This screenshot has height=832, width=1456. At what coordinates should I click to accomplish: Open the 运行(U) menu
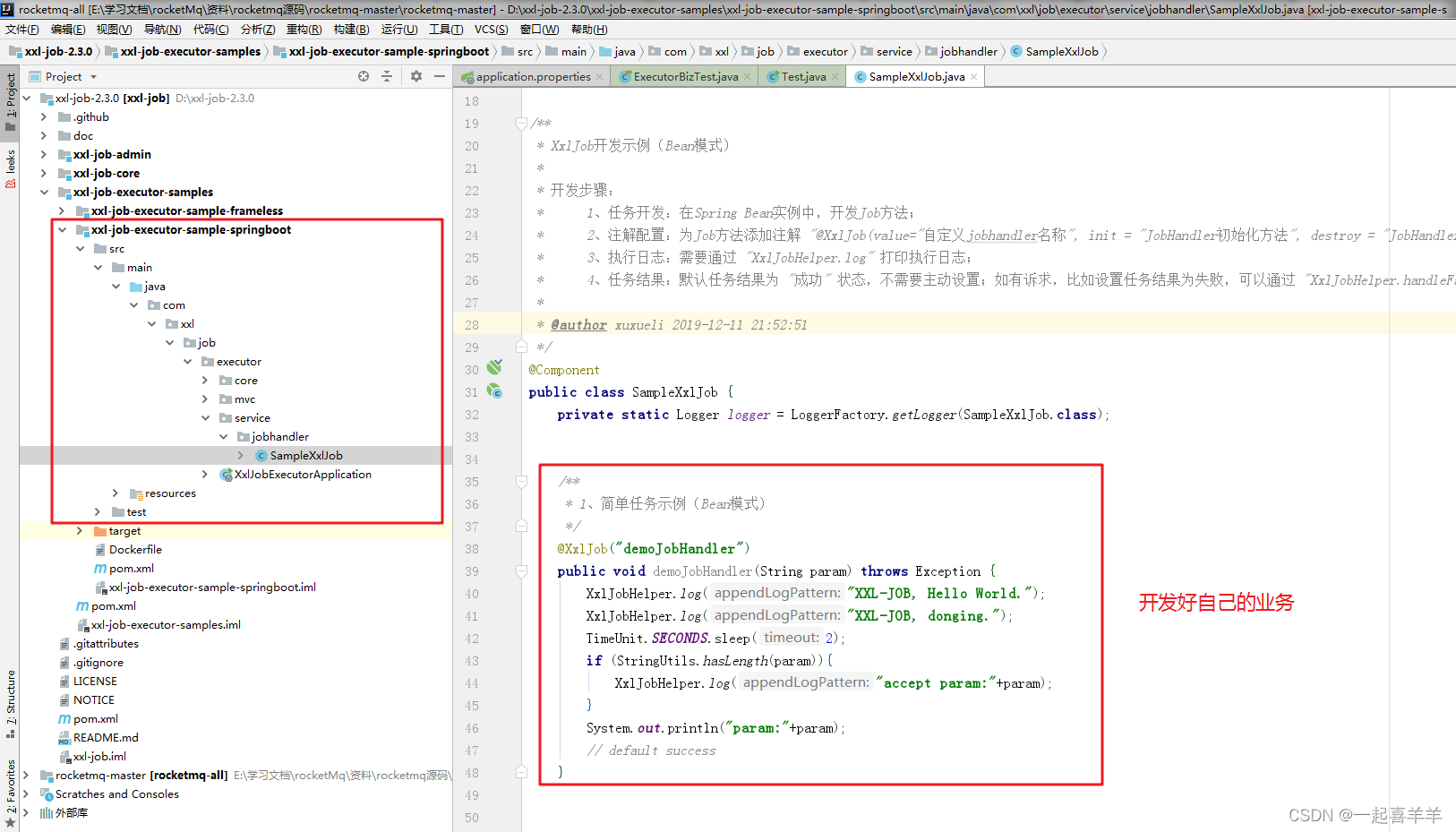coord(399,30)
